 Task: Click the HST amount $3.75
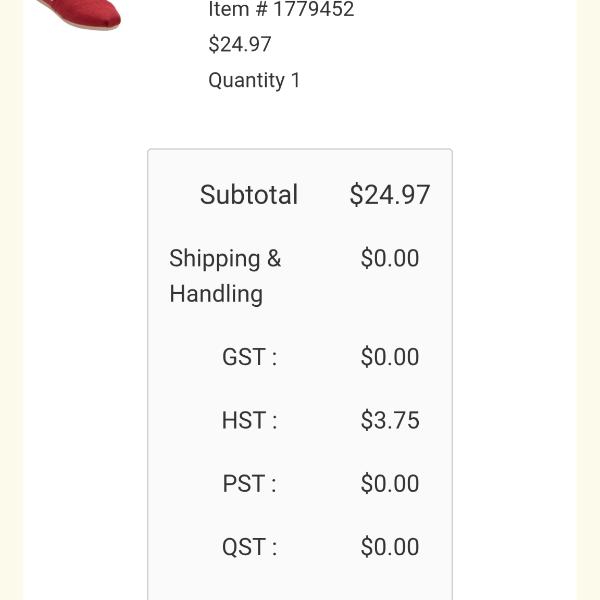click(390, 420)
